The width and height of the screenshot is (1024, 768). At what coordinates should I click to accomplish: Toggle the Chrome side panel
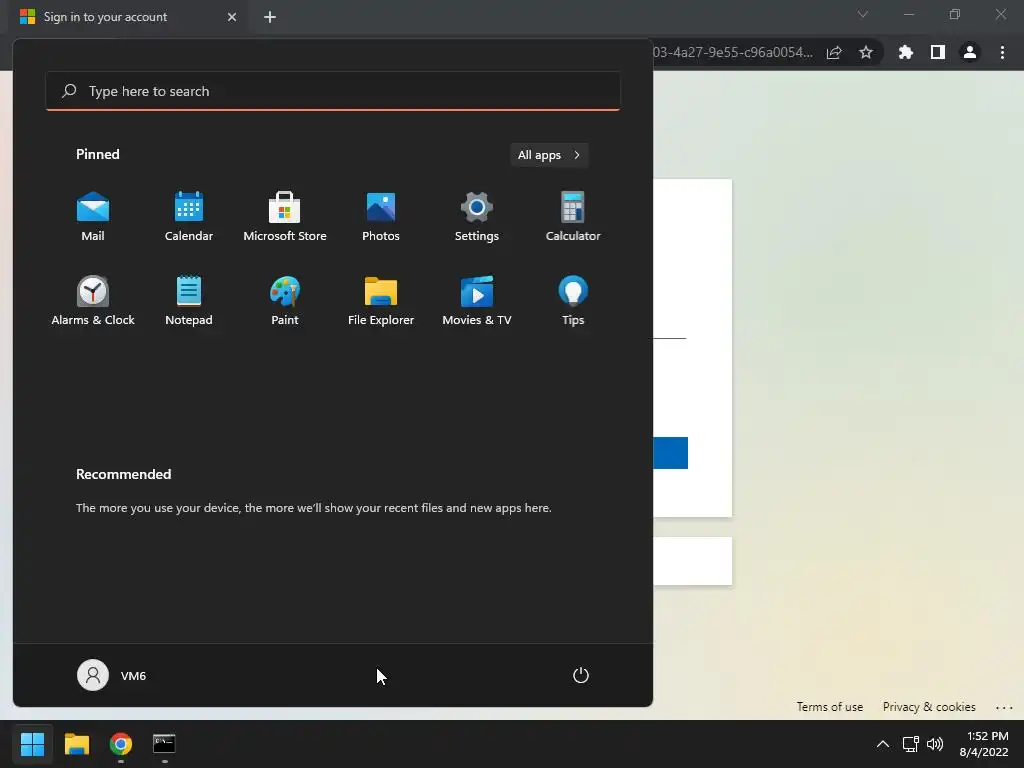(x=938, y=52)
